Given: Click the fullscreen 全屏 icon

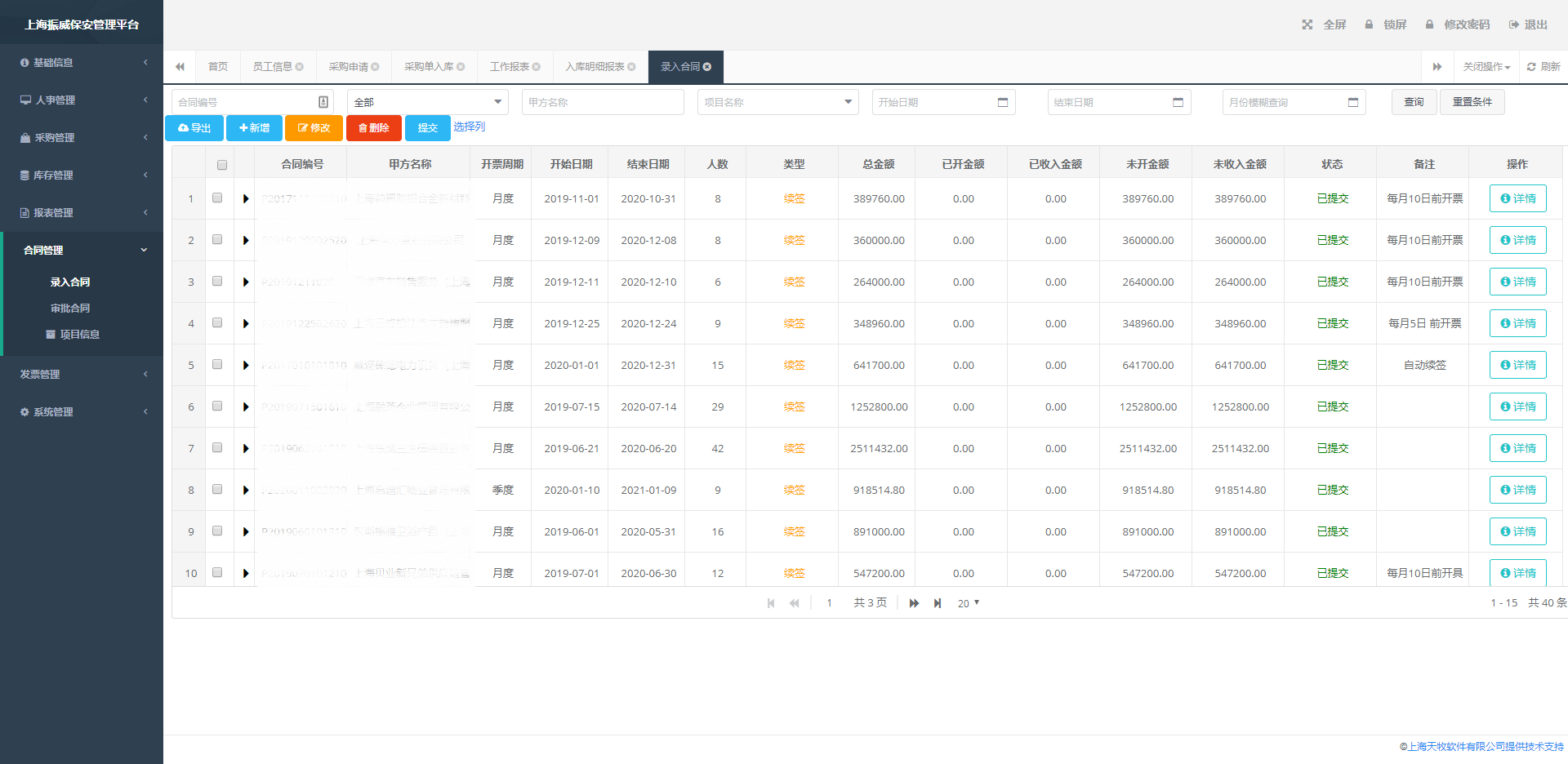Looking at the screenshot, I should tap(1307, 24).
